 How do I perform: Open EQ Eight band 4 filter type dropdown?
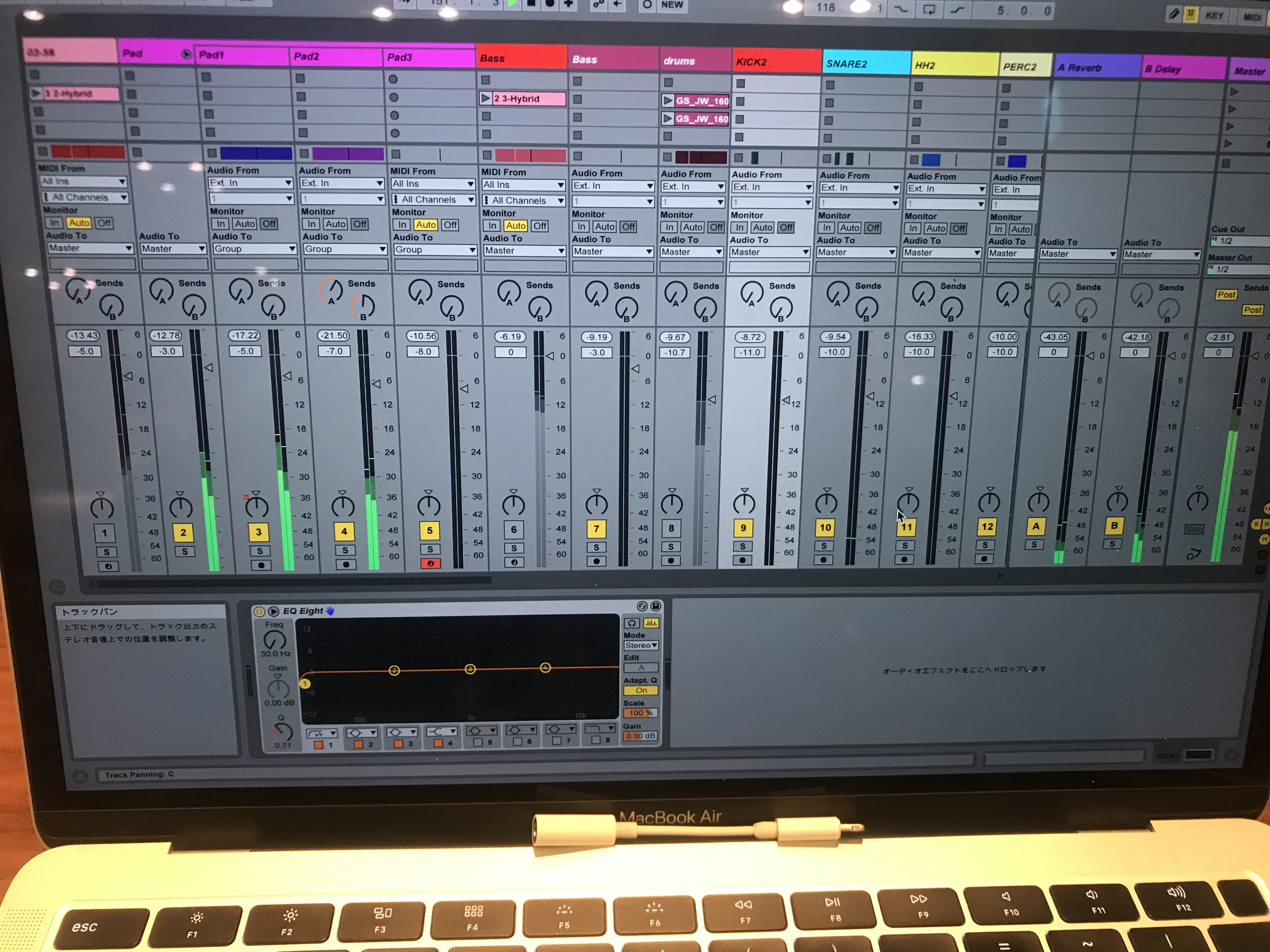click(x=442, y=731)
